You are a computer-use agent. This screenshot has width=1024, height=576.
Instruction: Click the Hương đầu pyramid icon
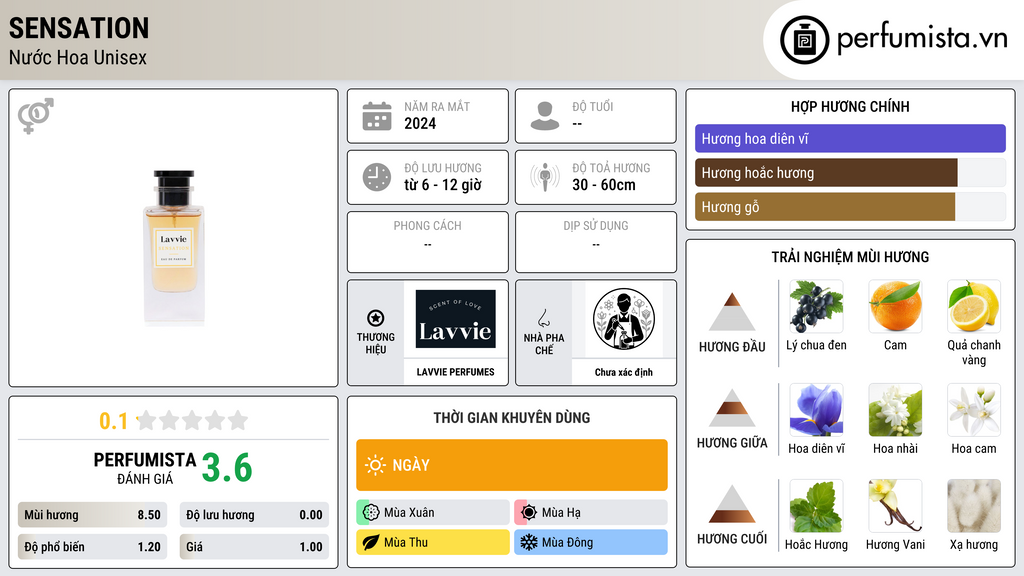[x=732, y=312]
